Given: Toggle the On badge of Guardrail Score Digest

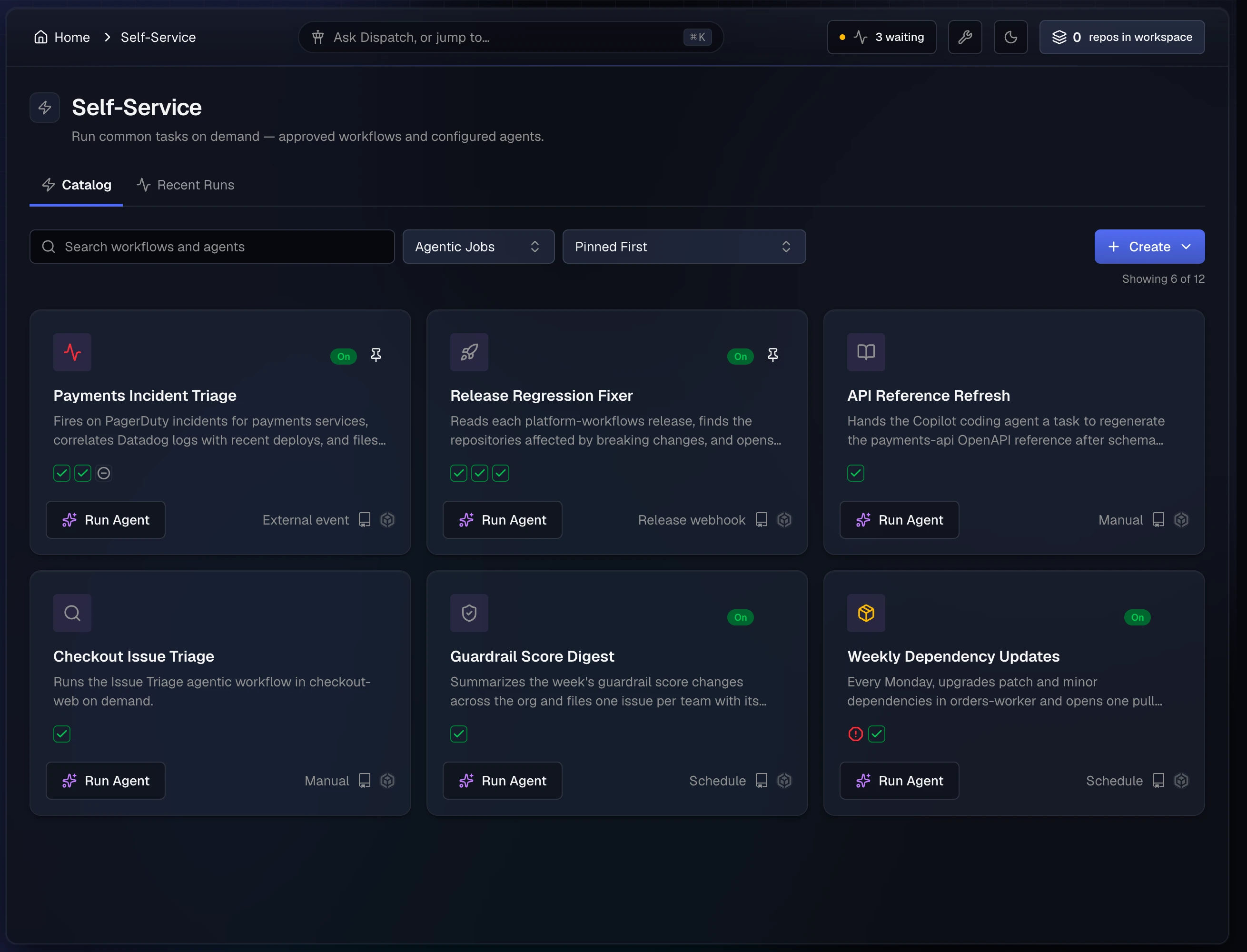Looking at the screenshot, I should pos(741,617).
